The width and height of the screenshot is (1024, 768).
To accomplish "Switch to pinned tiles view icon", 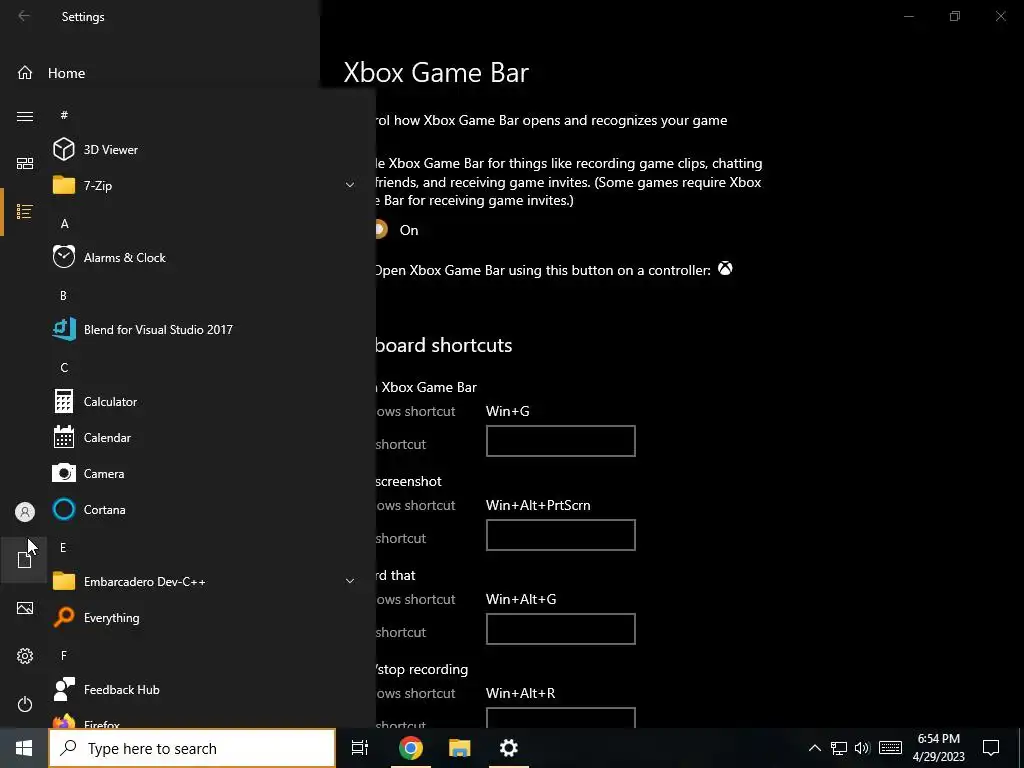I will [x=25, y=163].
